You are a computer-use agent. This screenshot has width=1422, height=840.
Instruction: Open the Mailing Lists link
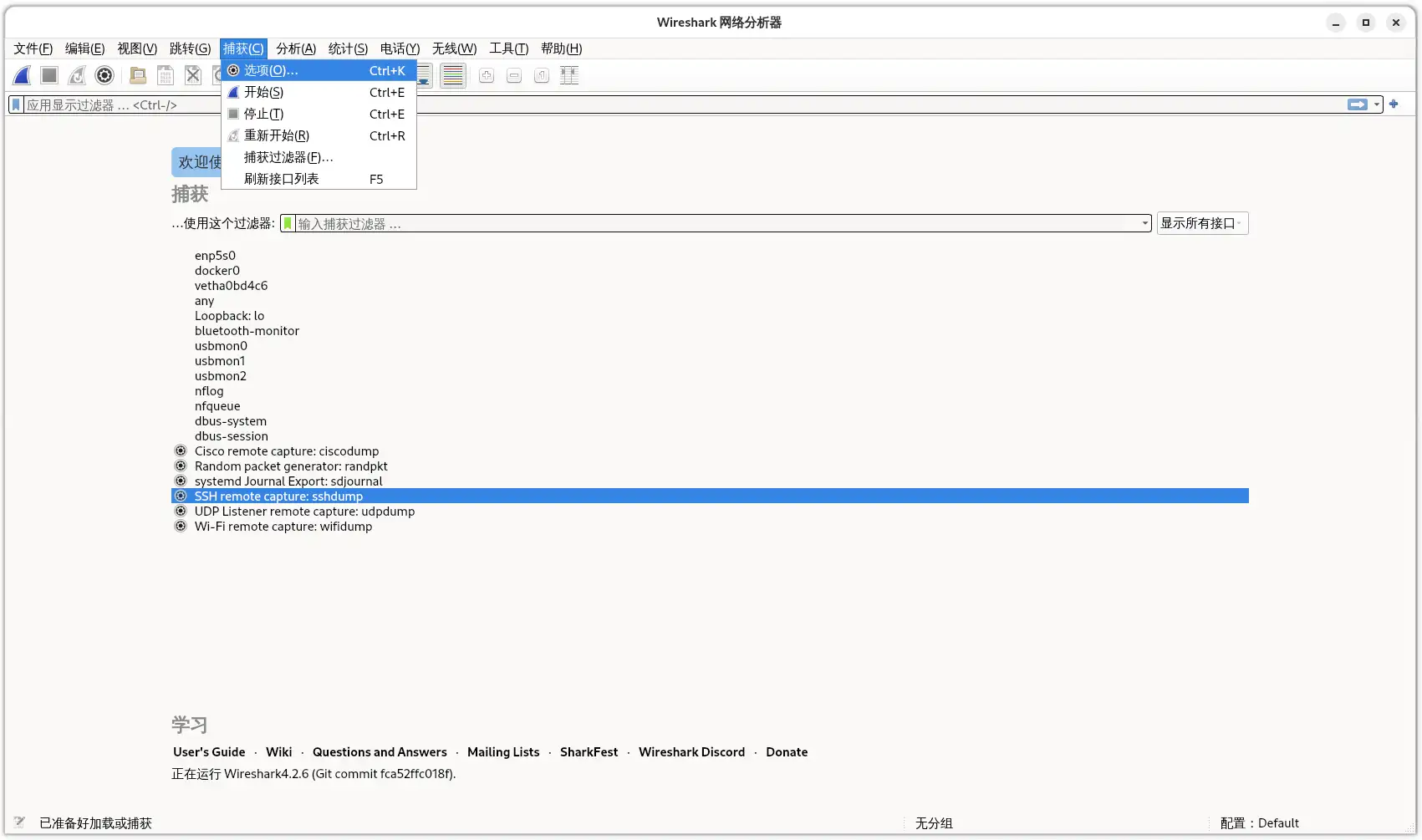pyautogui.click(x=503, y=752)
